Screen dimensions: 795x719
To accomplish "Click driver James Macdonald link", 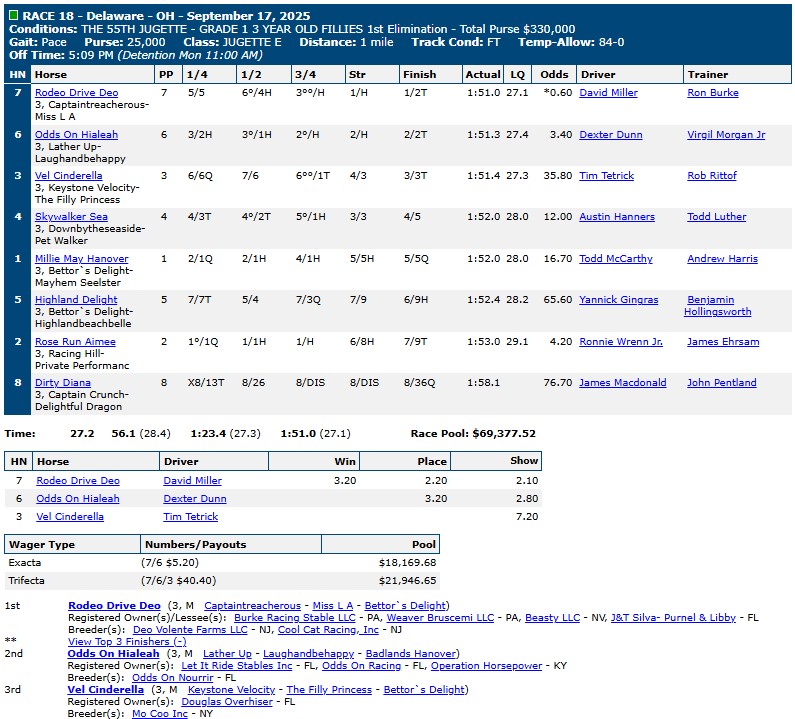I will click(622, 383).
